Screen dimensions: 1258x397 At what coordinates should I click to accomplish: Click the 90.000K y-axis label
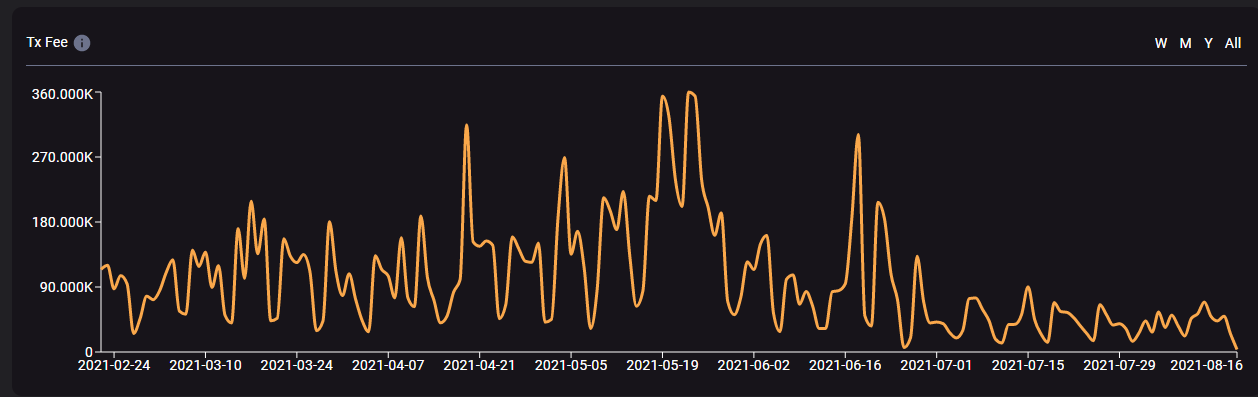[66, 287]
